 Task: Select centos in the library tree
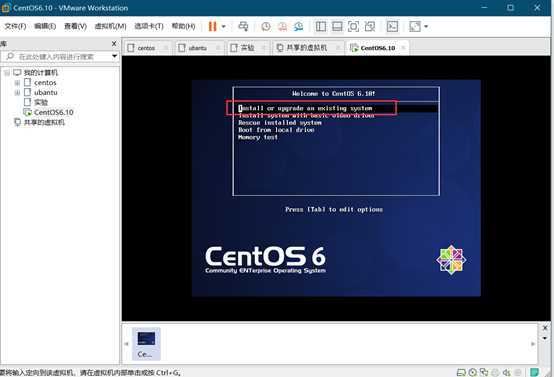(45, 83)
